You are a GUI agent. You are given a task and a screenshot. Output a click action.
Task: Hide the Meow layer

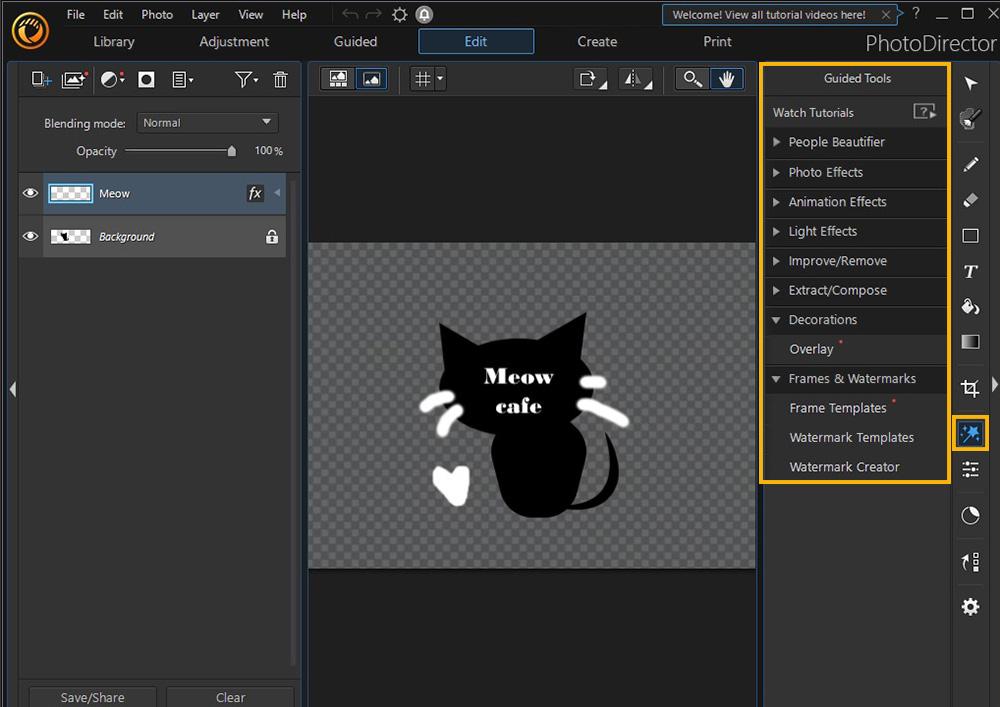click(30, 194)
